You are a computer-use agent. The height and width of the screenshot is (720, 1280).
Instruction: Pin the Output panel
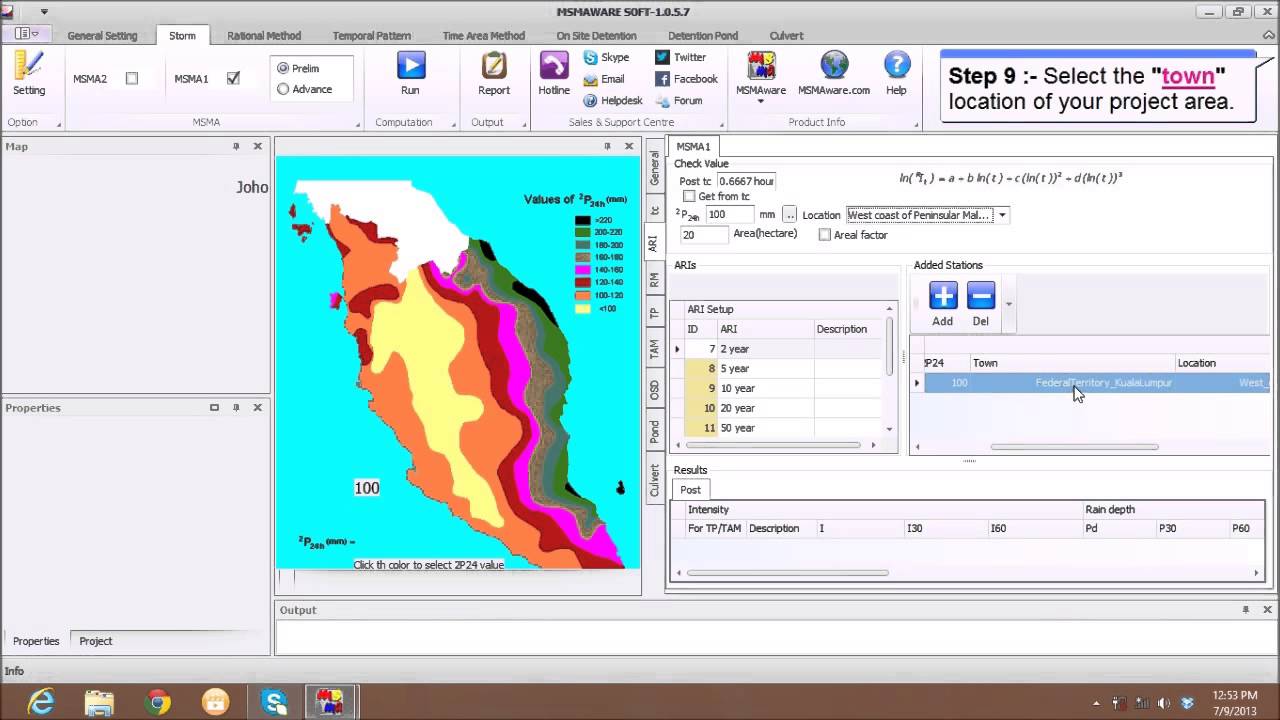(x=1246, y=610)
